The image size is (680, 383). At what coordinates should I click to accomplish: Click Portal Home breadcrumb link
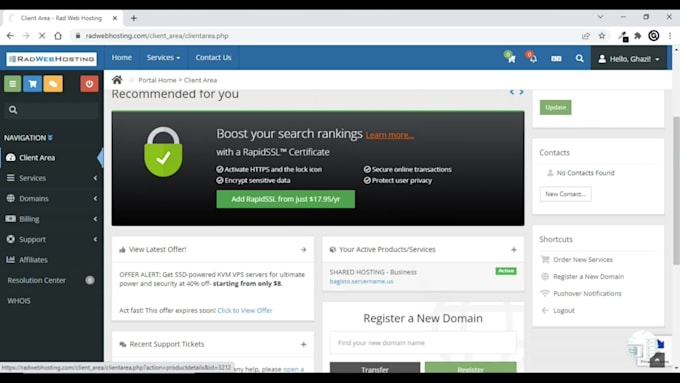tap(157, 80)
